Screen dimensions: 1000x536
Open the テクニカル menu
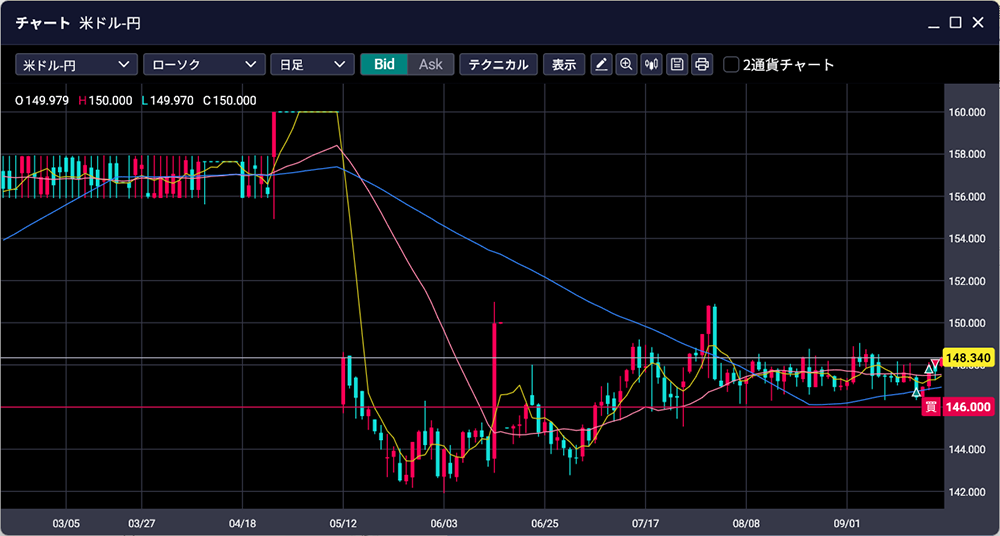point(498,65)
